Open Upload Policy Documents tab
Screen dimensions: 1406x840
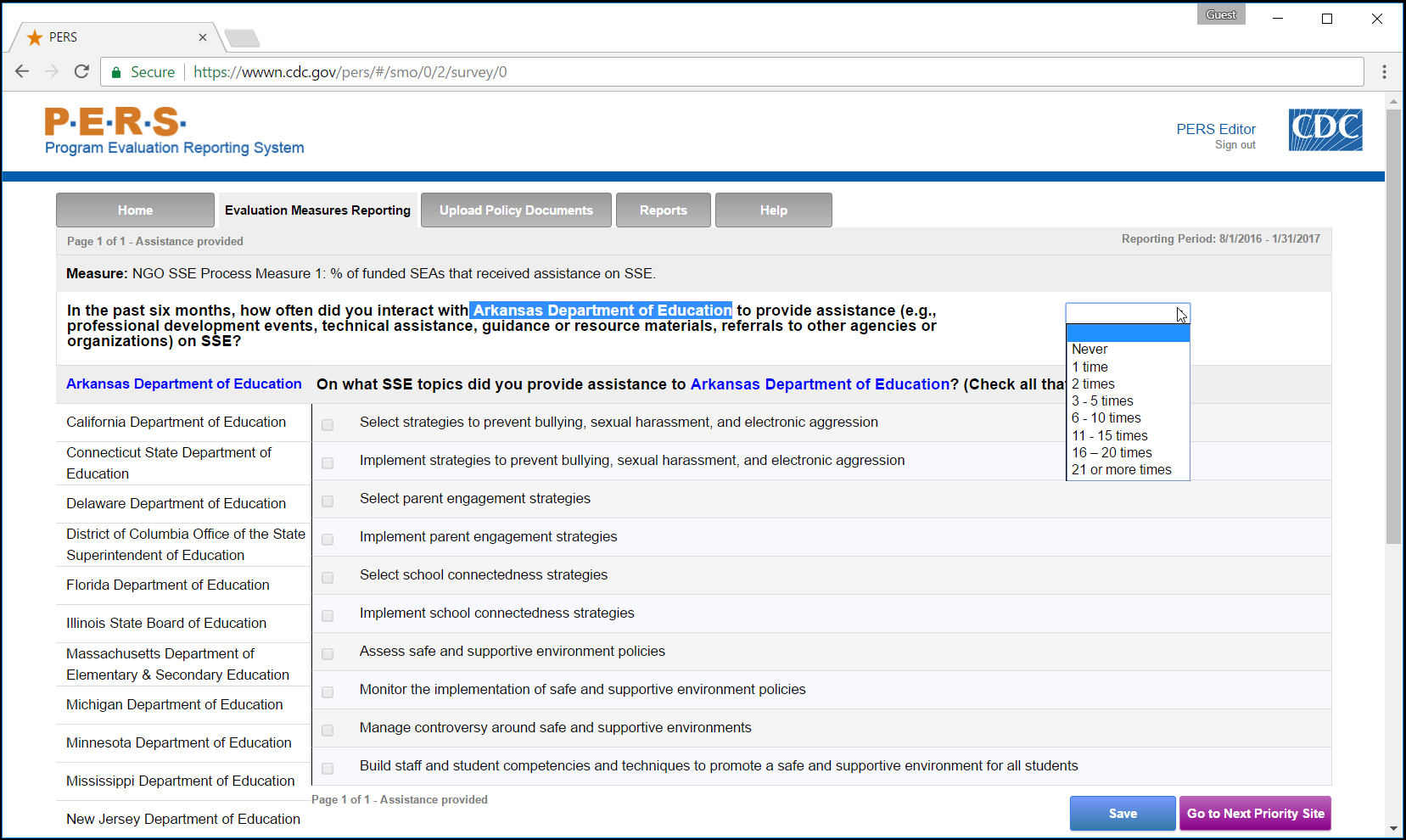pos(516,210)
